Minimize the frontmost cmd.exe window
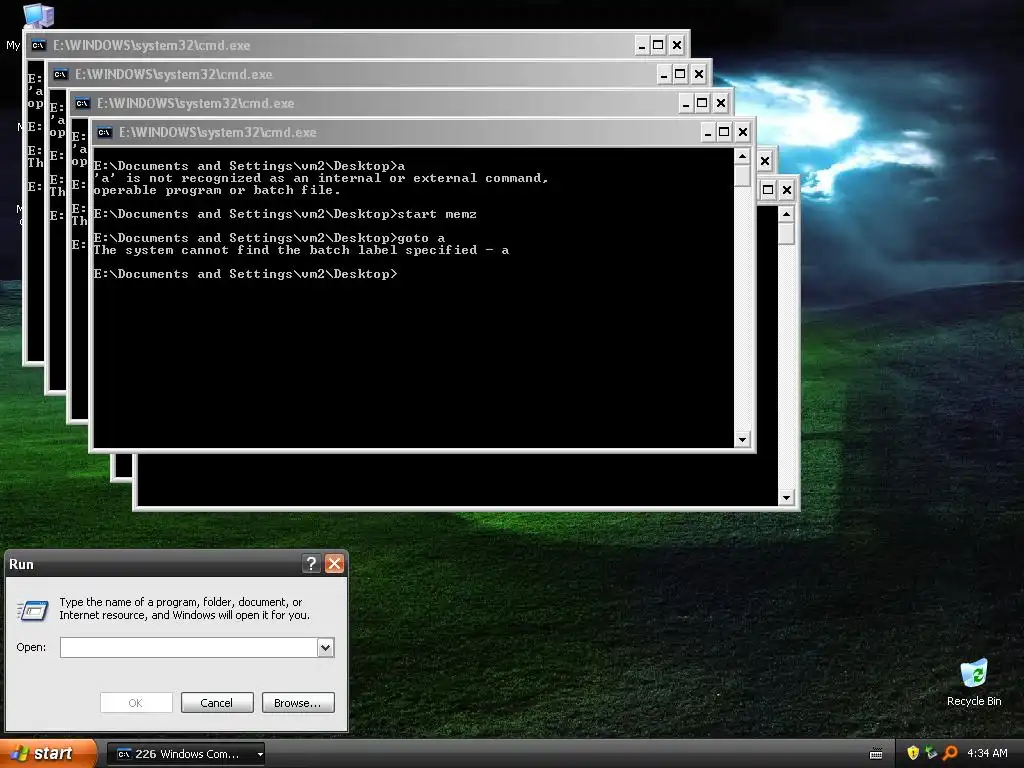1024x768 pixels. pyautogui.click(x=707, y=133)
